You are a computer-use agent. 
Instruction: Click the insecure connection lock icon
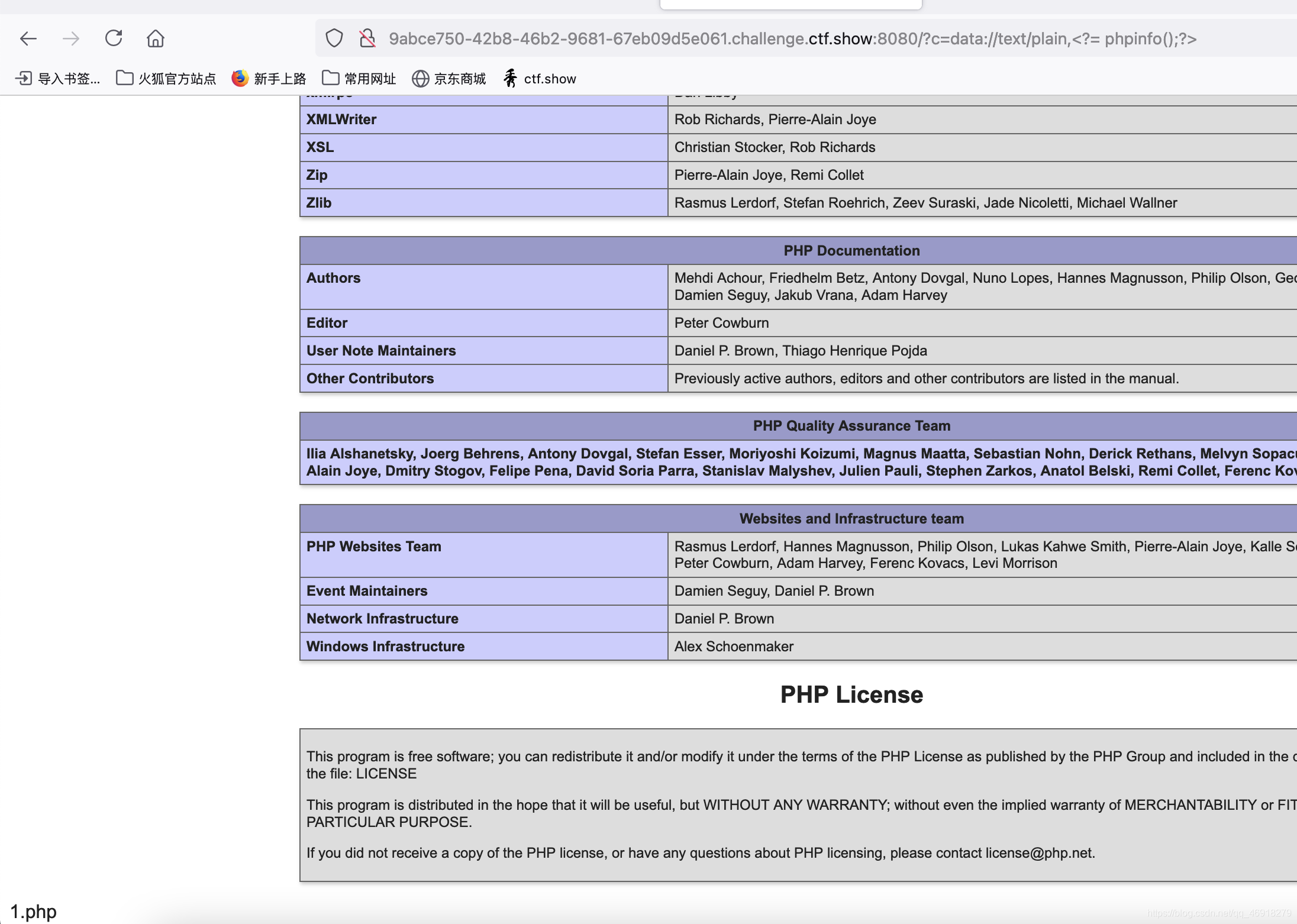point(367,38)
